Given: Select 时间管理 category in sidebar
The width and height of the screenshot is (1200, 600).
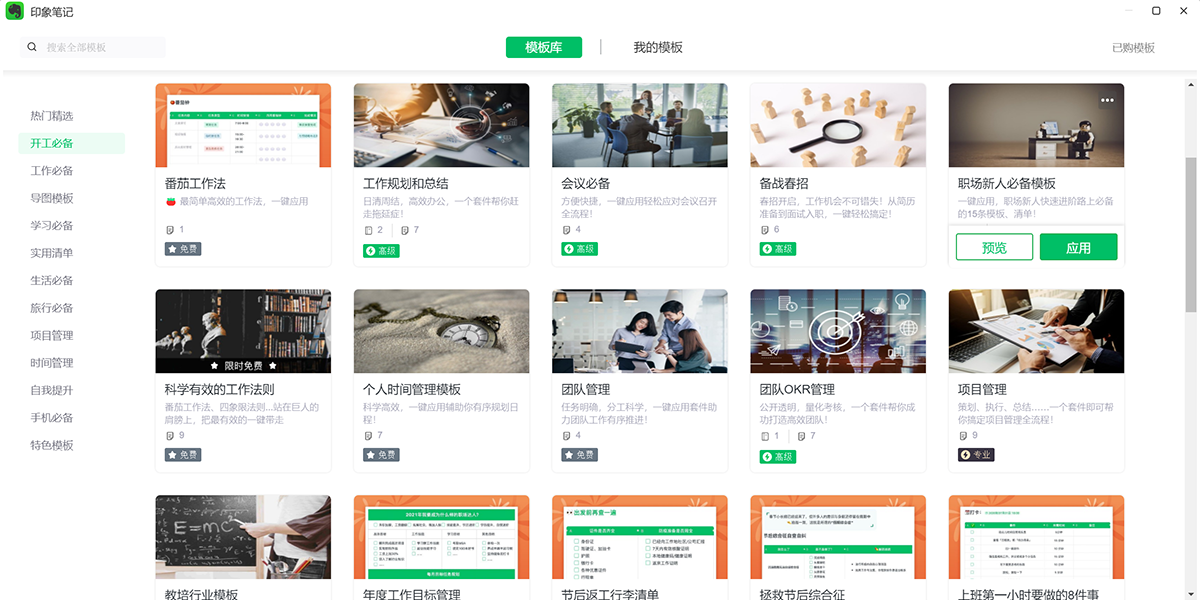Looking at the screenshot, I should [x=52, y=363].
